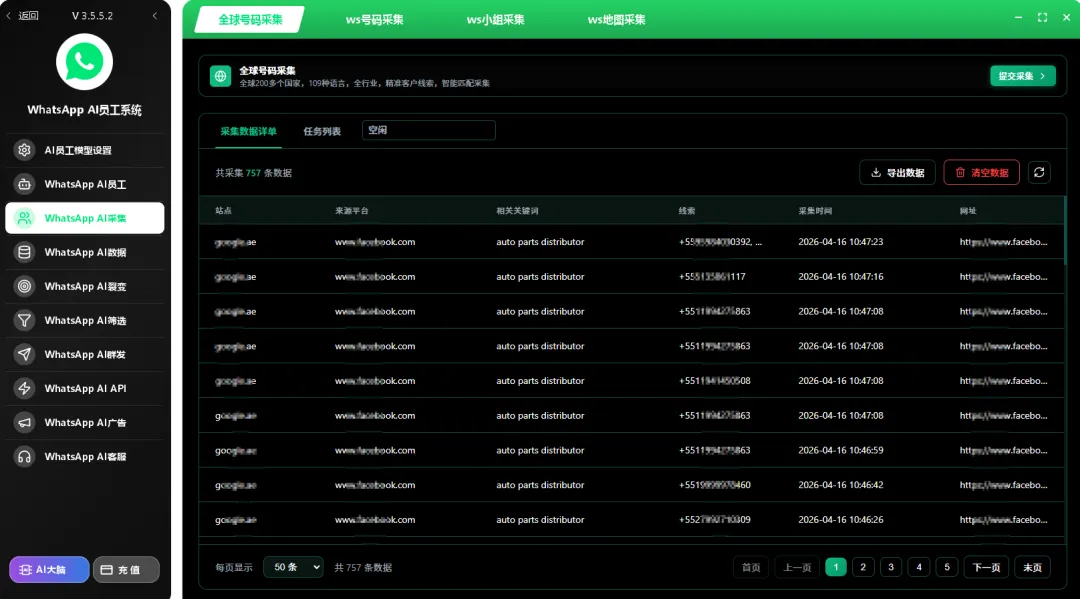Screen dimensions: 1080x599
Task: Go to 上一页 previous page
Action: [x=797, y=567]
